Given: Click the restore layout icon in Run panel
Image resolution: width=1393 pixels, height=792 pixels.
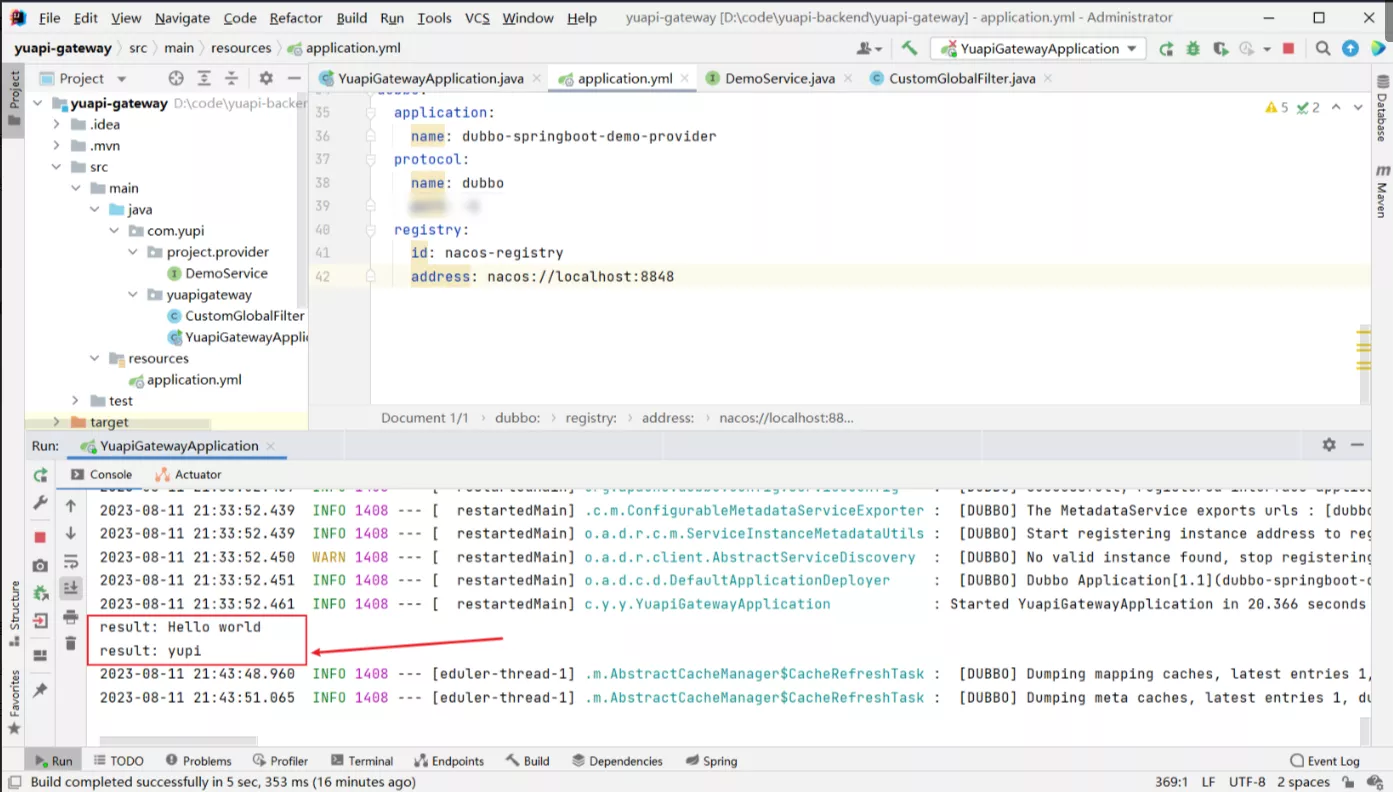Looking at the screenshot, I should (x=40, y=656).
